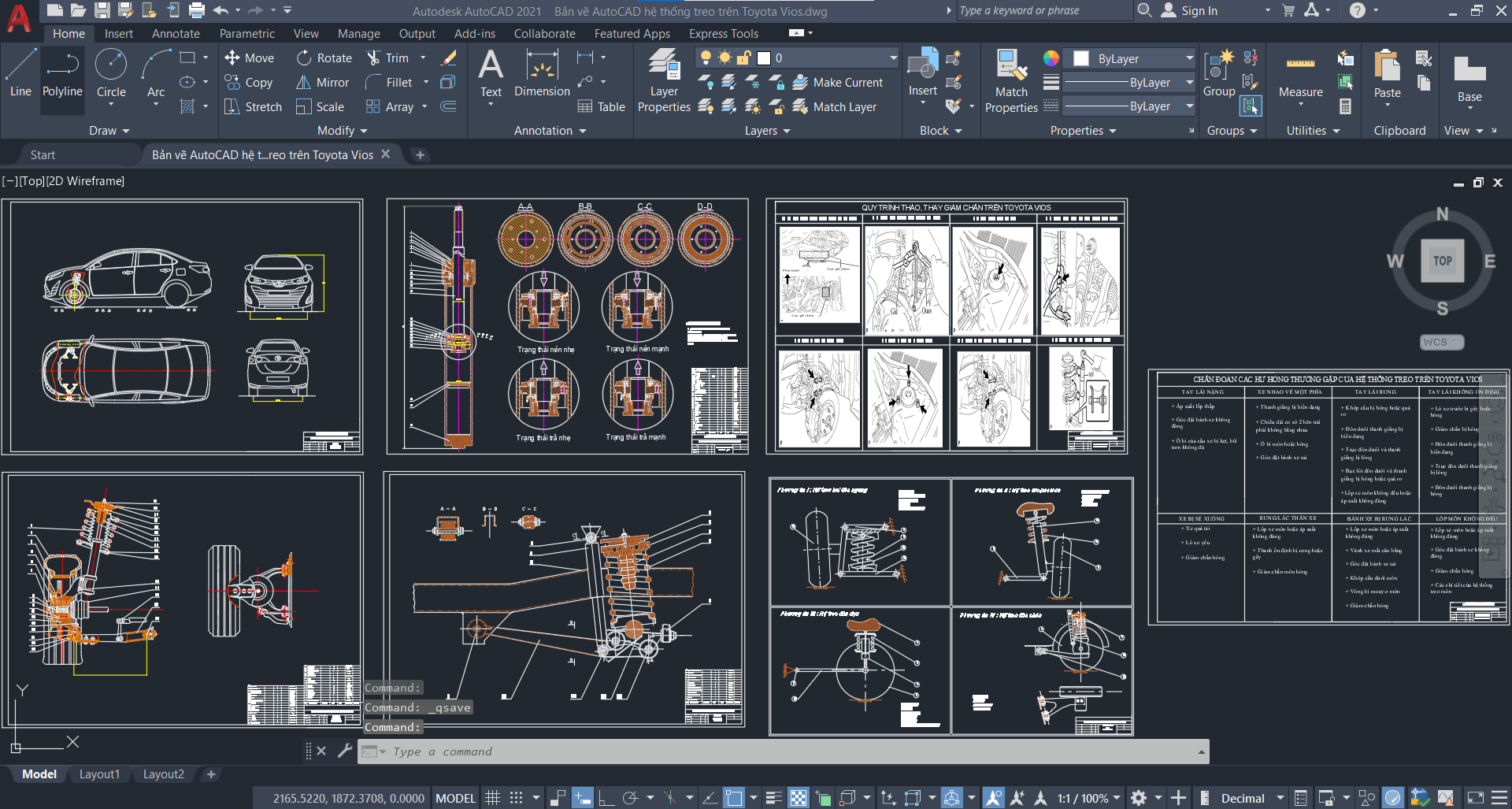The width and height of the screenshot is (1512, 809).
Task: Click Match Properties tool
Action: pyautogui.click(x=1011, y=80)
